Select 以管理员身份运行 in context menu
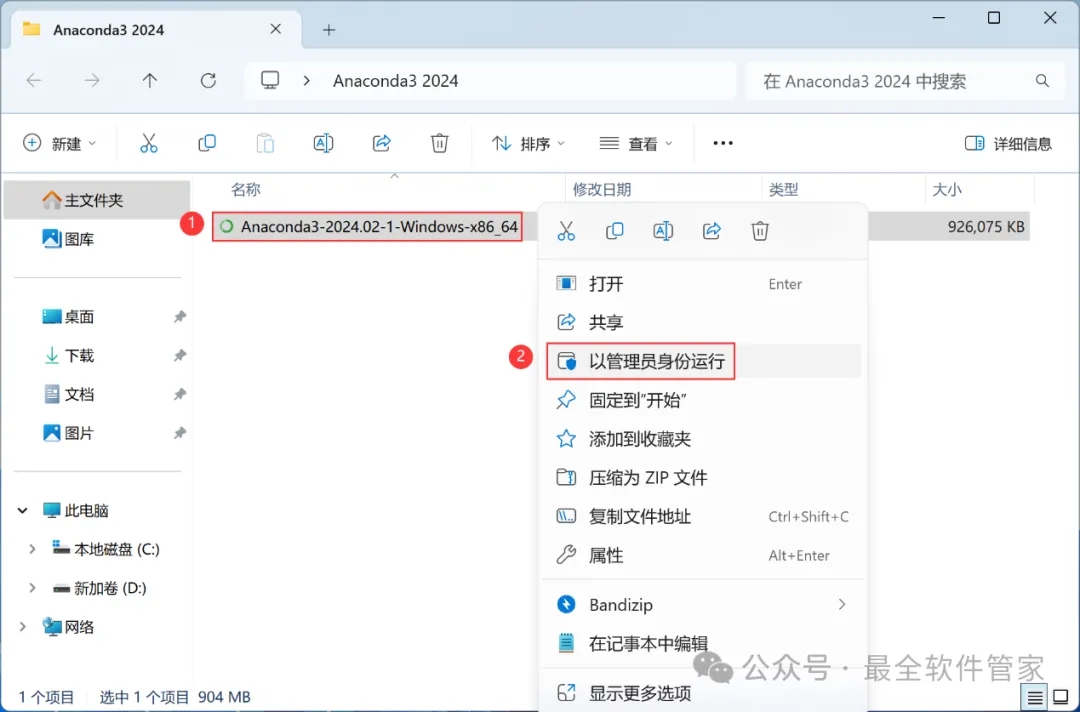Viewport: 1080px width, 712px height. [x=703, y=361]
